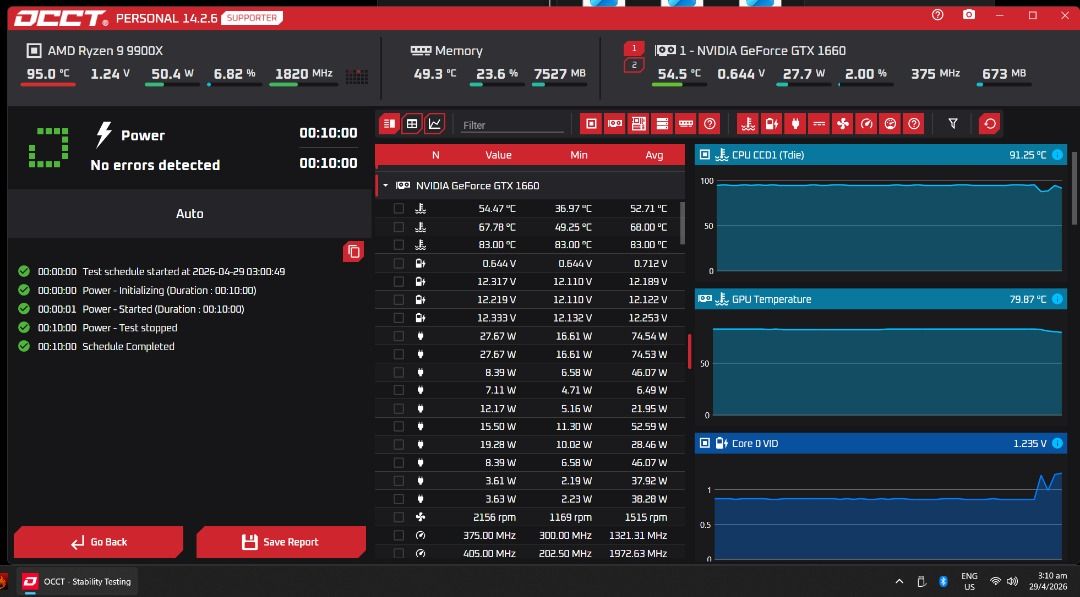Toggle the motherboard sensor source filter icon
1080x597 pixels.
(638, 124)
